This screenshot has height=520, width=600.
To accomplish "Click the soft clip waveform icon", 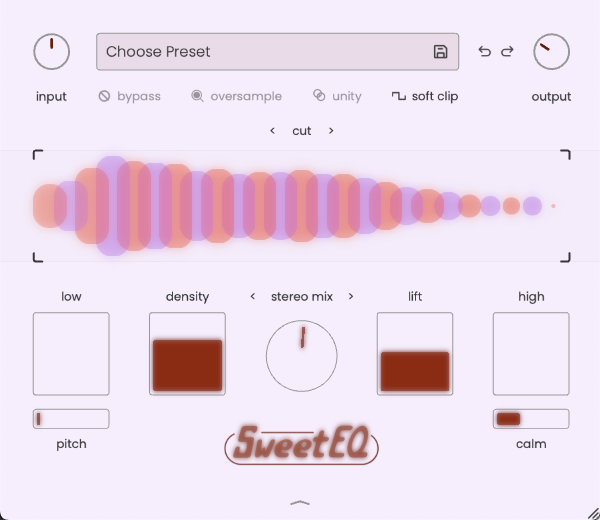I will coord(399,96).
